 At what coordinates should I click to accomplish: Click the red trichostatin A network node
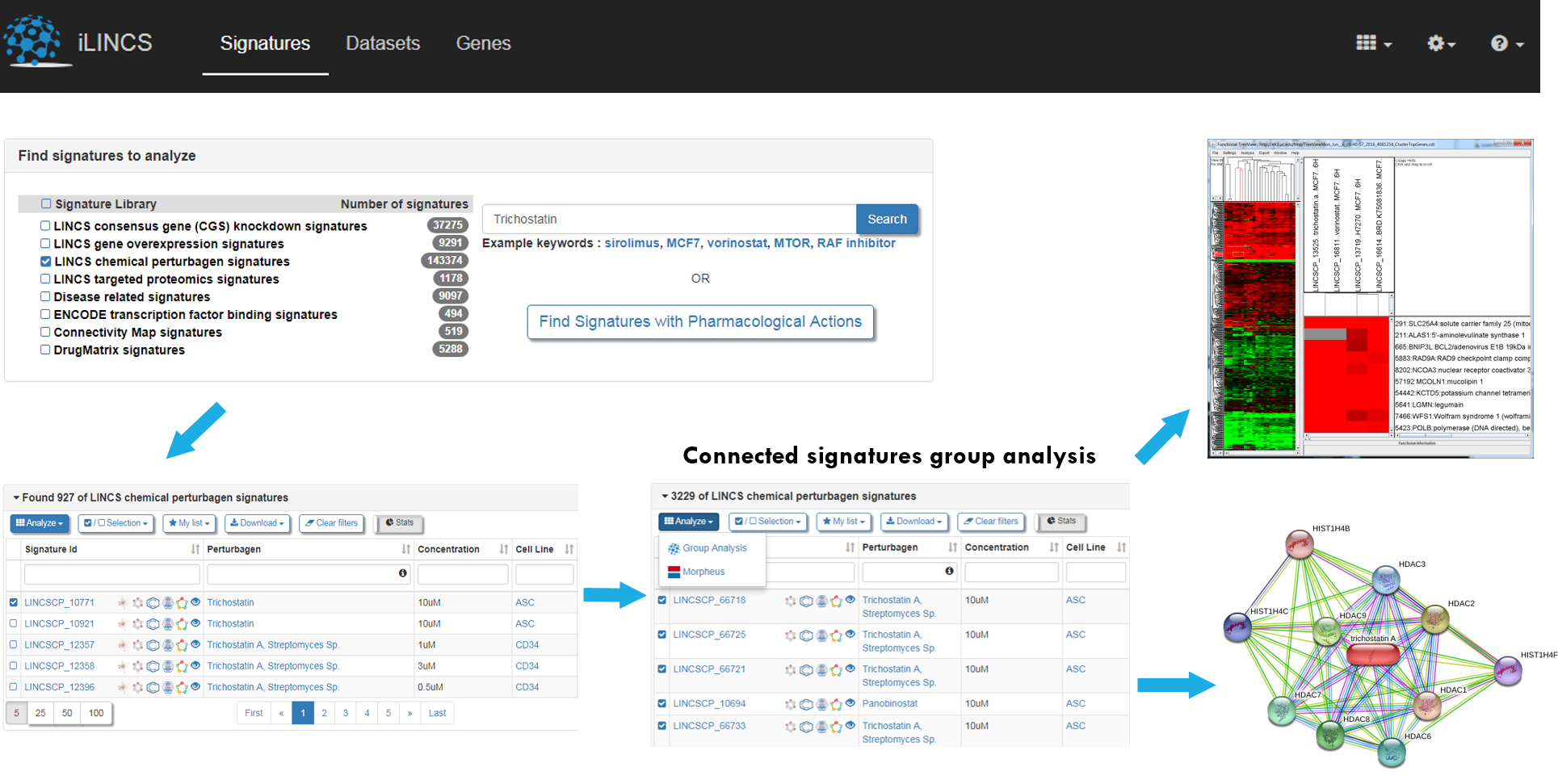(1372, 654)
